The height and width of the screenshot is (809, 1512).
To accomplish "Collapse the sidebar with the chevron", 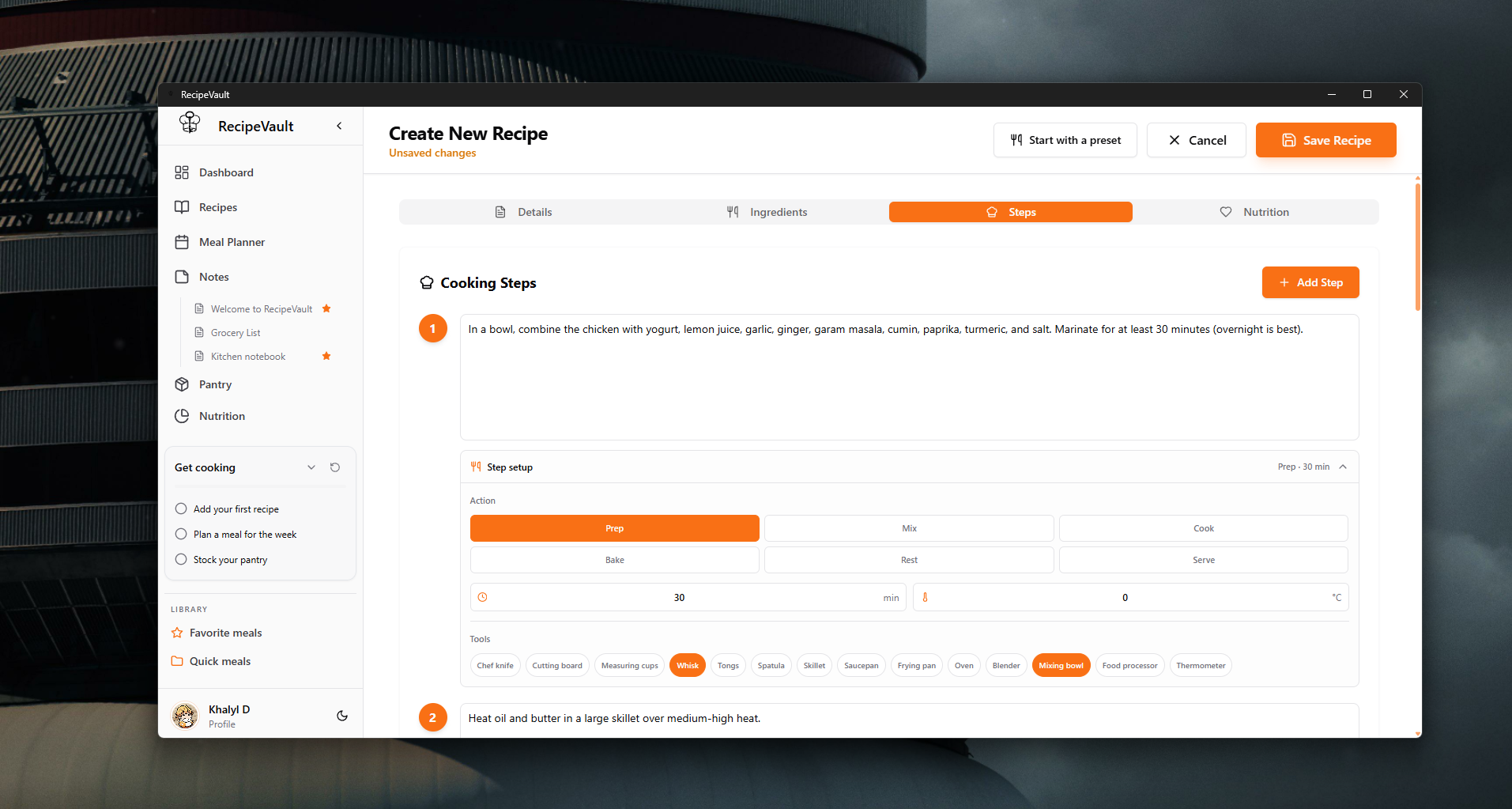I will click(x=339, y=126).
